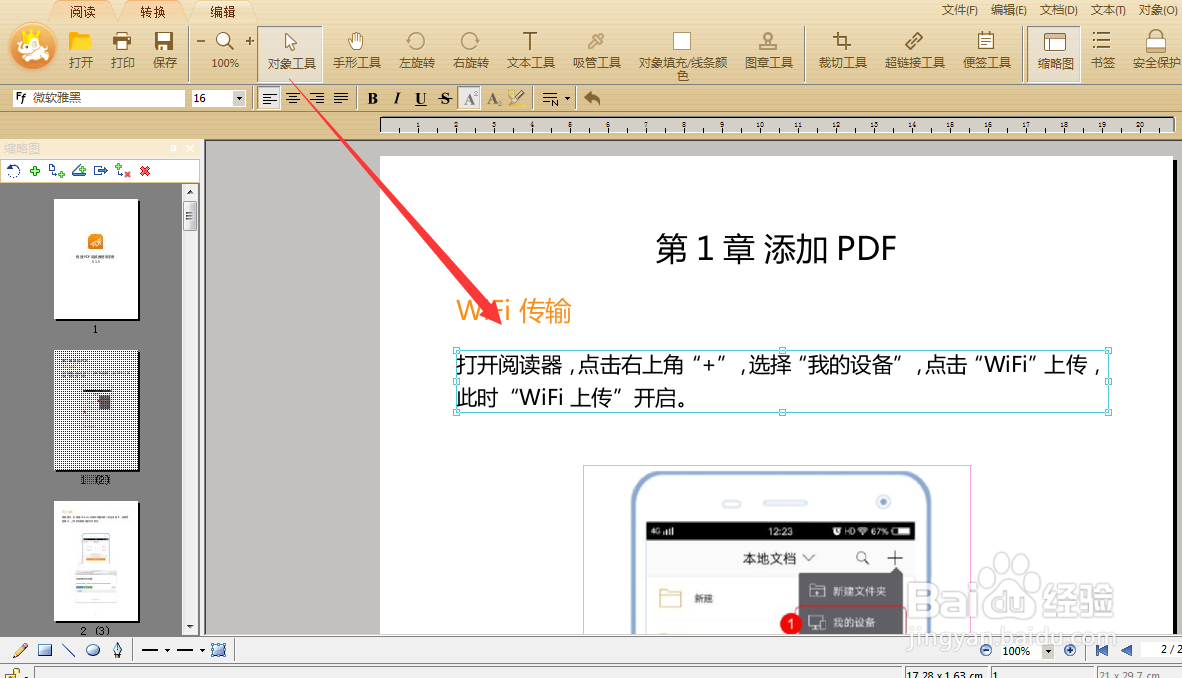Go to first page button
This screenshot has height=678, width=1182.
(1101, 650)
